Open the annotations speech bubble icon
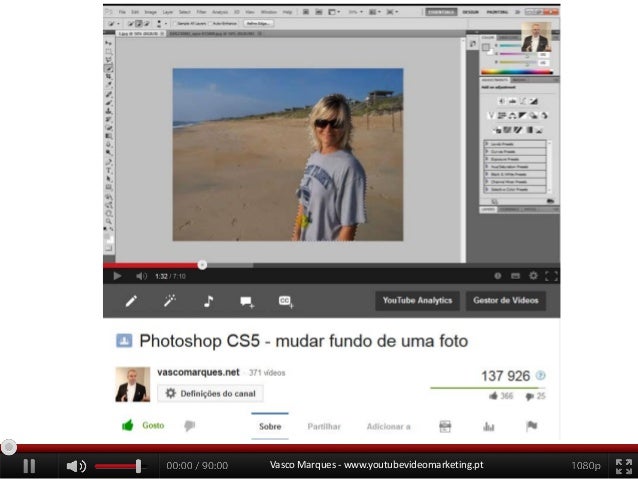Image resolution: width=638 pixels, height=479 pixels. tap(247, 302)
